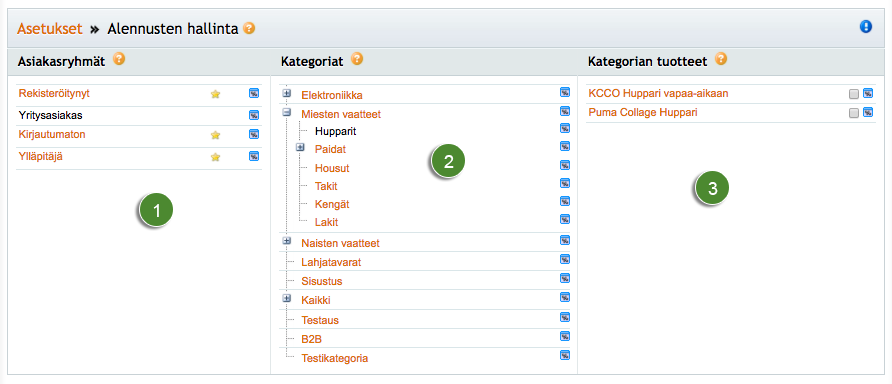Viewport: 892px width, 384px height.
Task: Open discount icon for Elektroniikka category
Action: (x=565, y=92)
